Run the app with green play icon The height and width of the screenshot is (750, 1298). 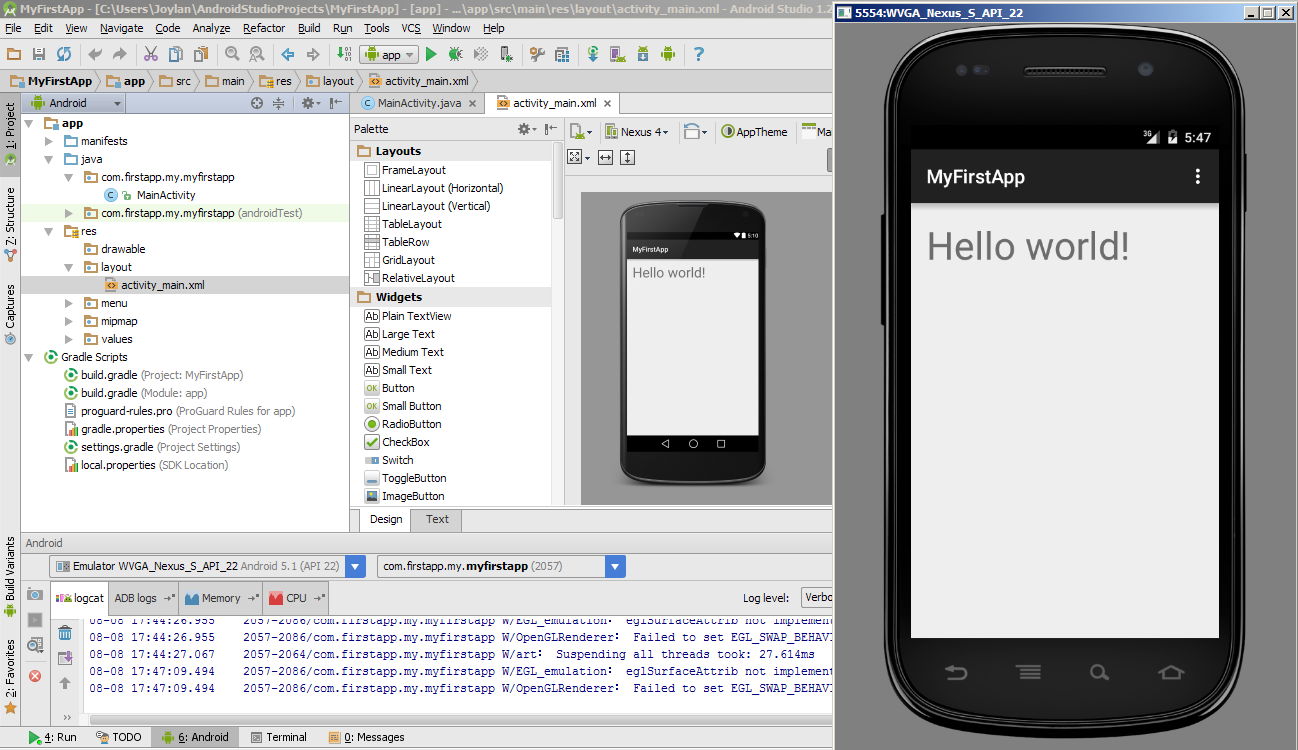(x=431, y=54)
